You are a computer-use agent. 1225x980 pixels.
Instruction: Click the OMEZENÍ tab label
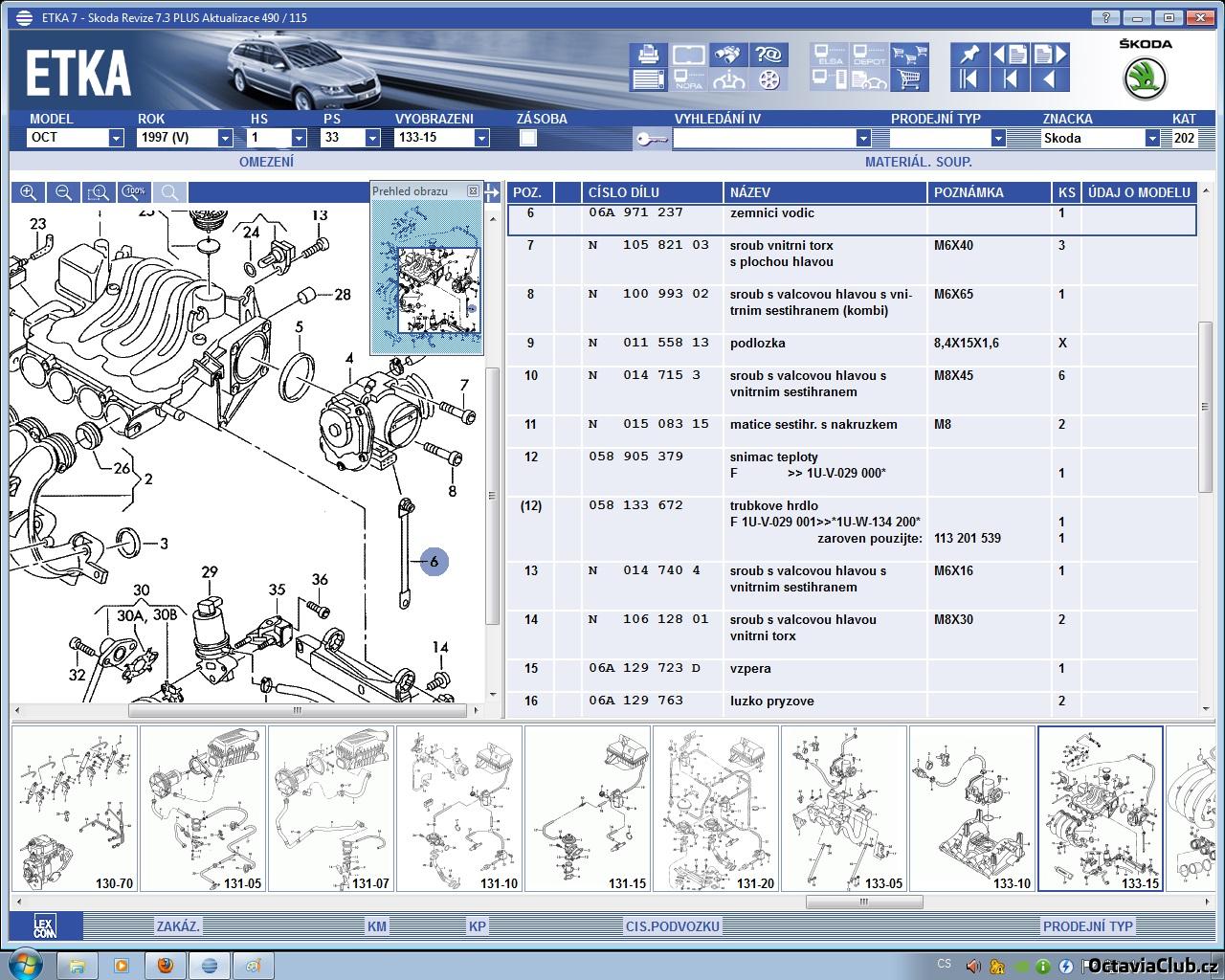pyautogui.click(x=266, y=162)
